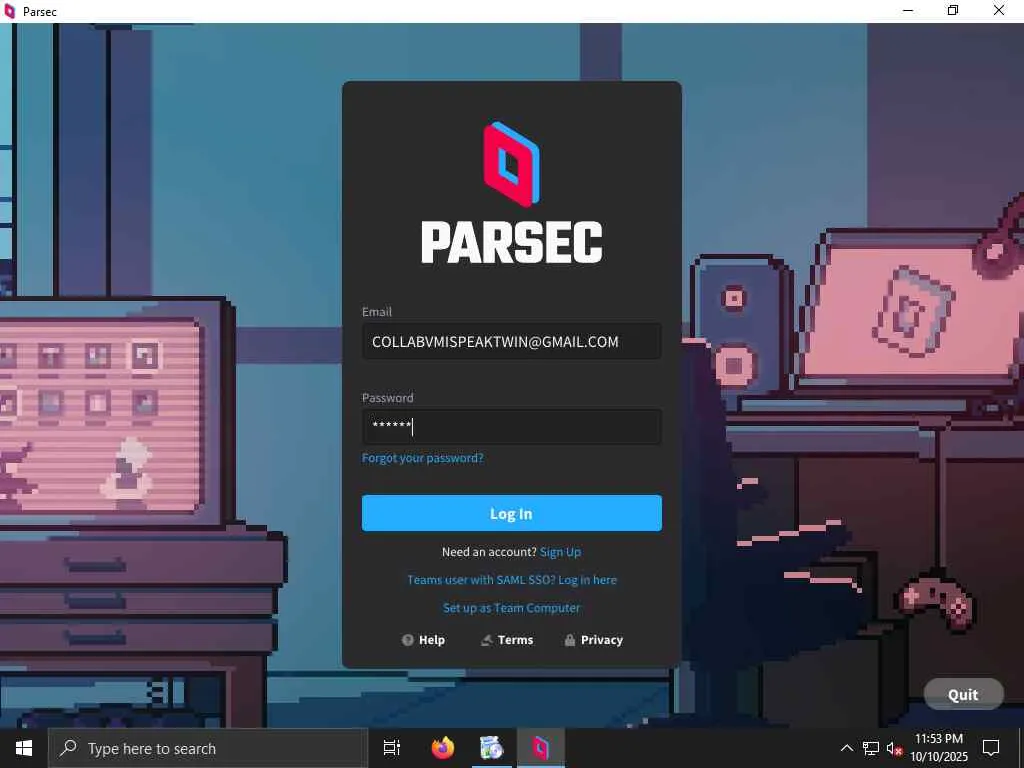Open the network status tray icon
The image size is (1024, 768).
coord(871,748)
